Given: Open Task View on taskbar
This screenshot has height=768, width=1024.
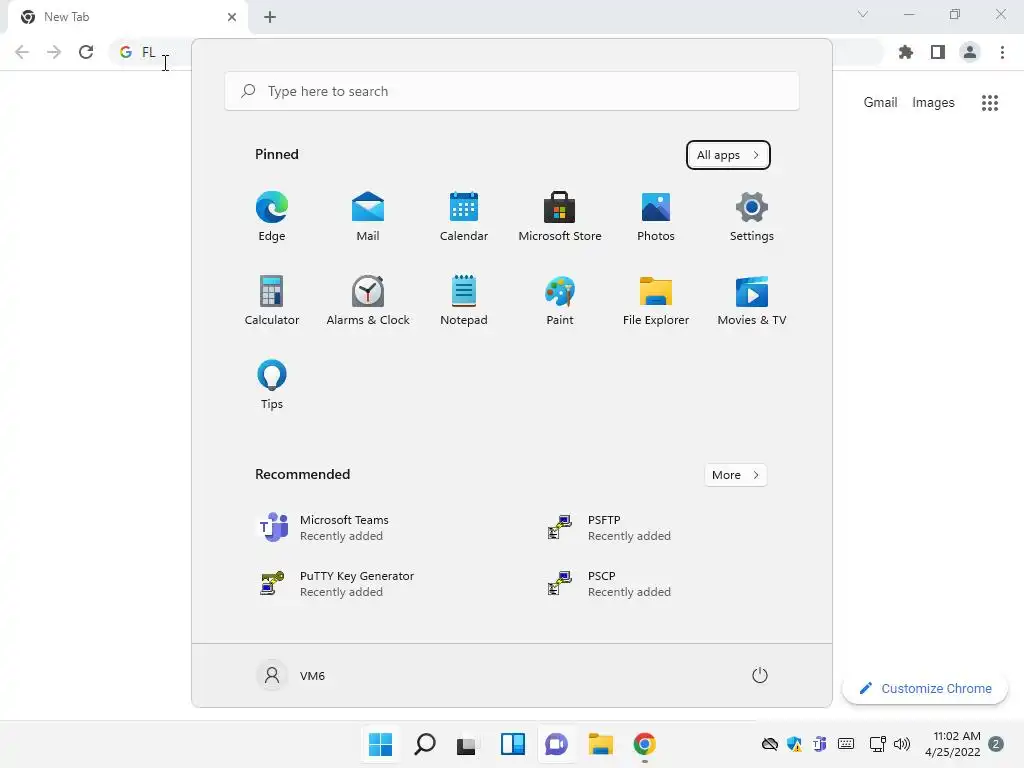Looking at the screenshot, I should 468,744.
